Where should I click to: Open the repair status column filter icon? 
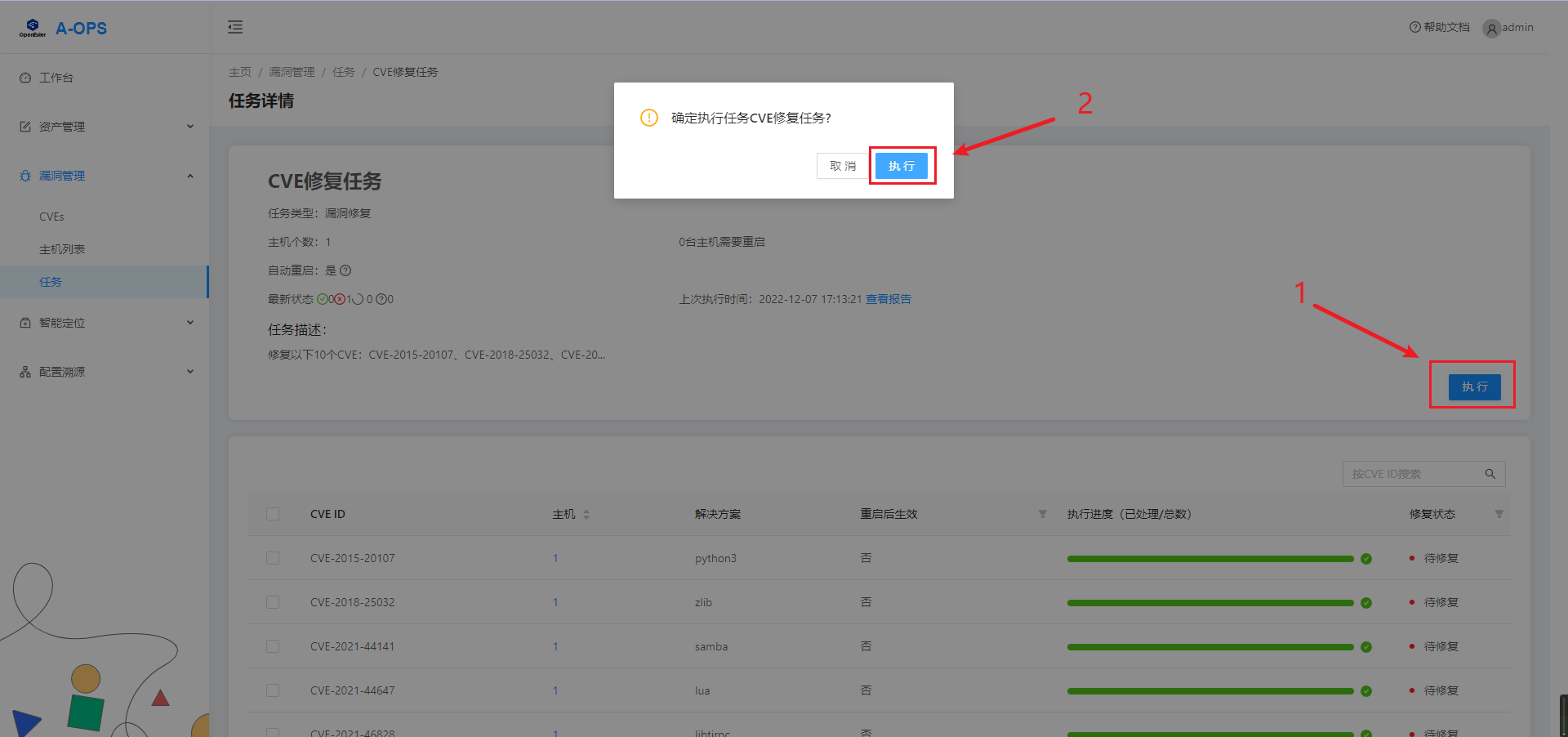[x=1499, y=514]
